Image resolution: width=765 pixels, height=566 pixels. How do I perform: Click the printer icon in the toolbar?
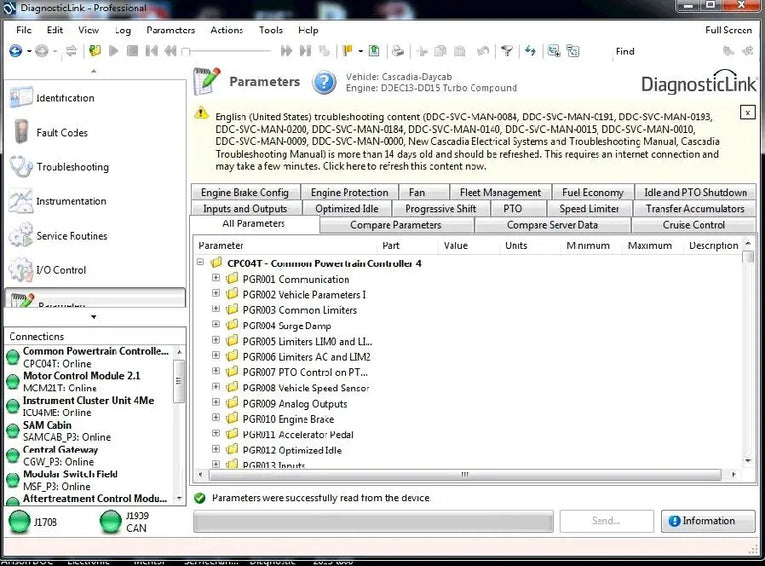tap(398, 51)
